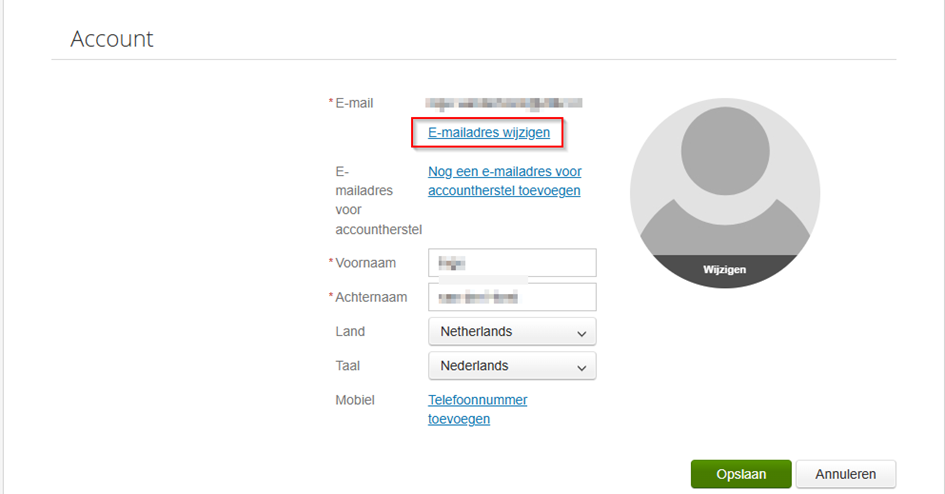Click Wijzigen on the profile picture
The image size is (945, 494).
724,270
